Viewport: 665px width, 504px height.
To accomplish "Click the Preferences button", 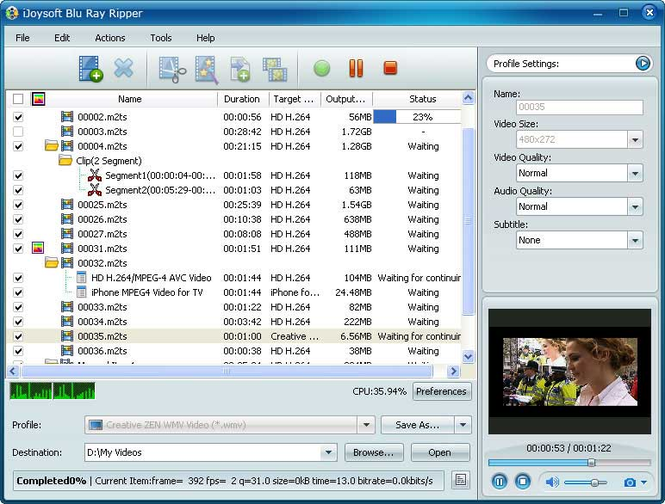I will (x=441, y=391).
